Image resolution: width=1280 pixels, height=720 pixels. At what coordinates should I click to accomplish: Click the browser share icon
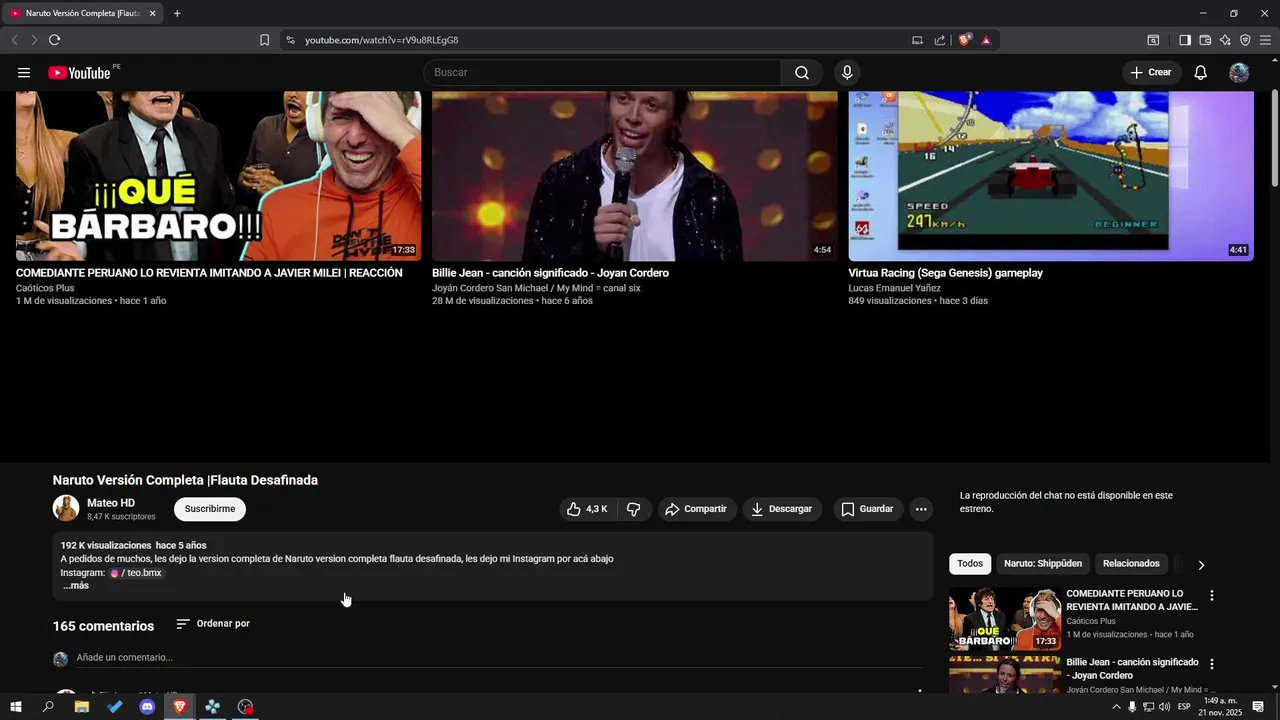point(940,40)
